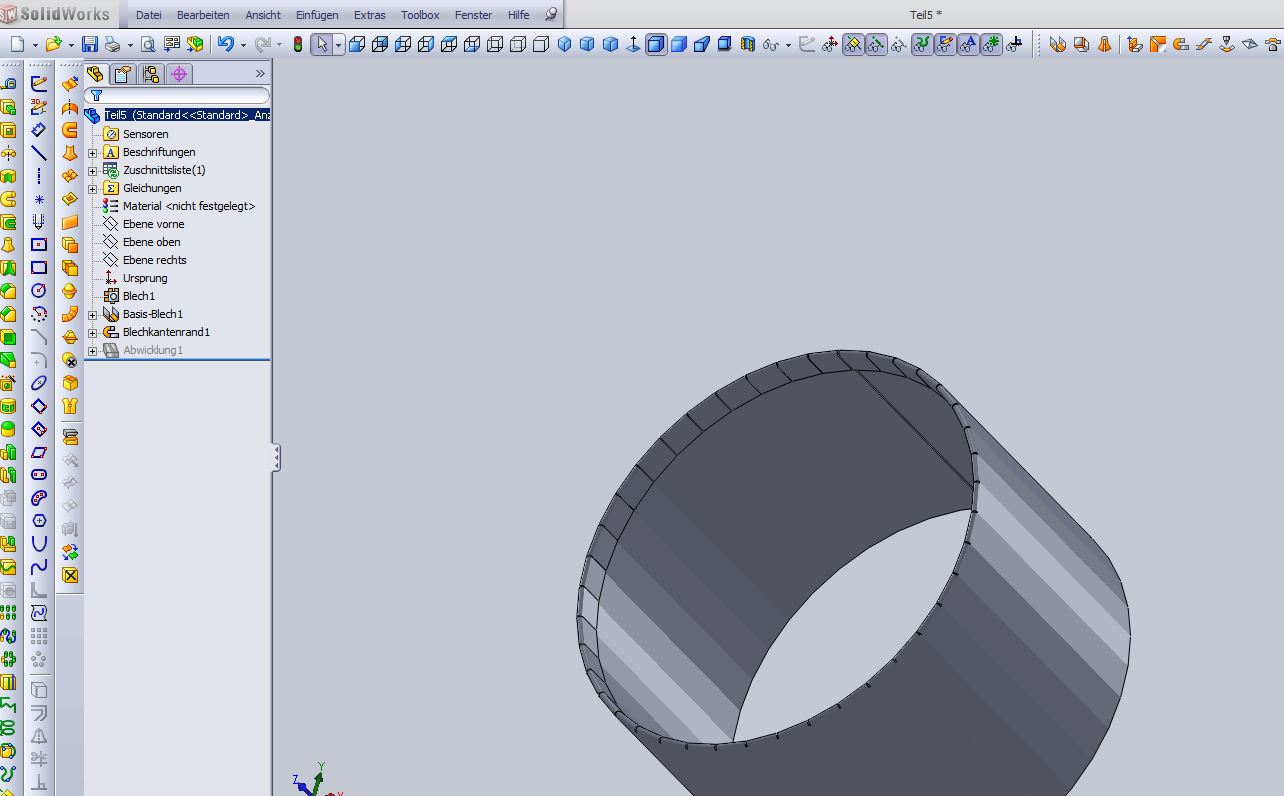
Task: Click the panel expand double-chevron button
Action: [260, 74]
